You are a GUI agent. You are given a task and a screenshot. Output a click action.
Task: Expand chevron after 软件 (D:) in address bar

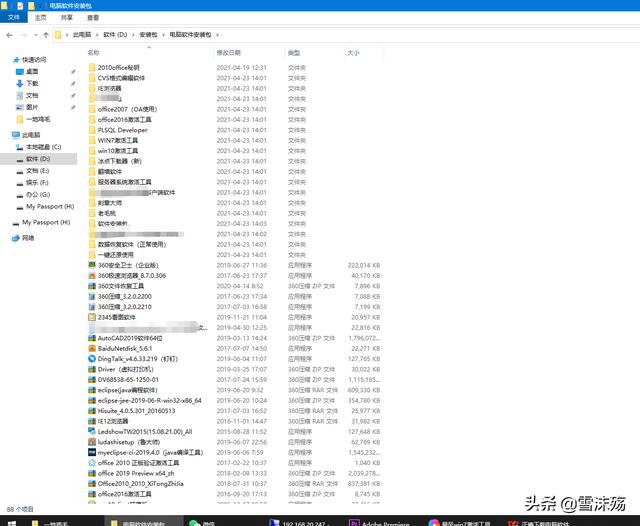click(x=133, y=35)
